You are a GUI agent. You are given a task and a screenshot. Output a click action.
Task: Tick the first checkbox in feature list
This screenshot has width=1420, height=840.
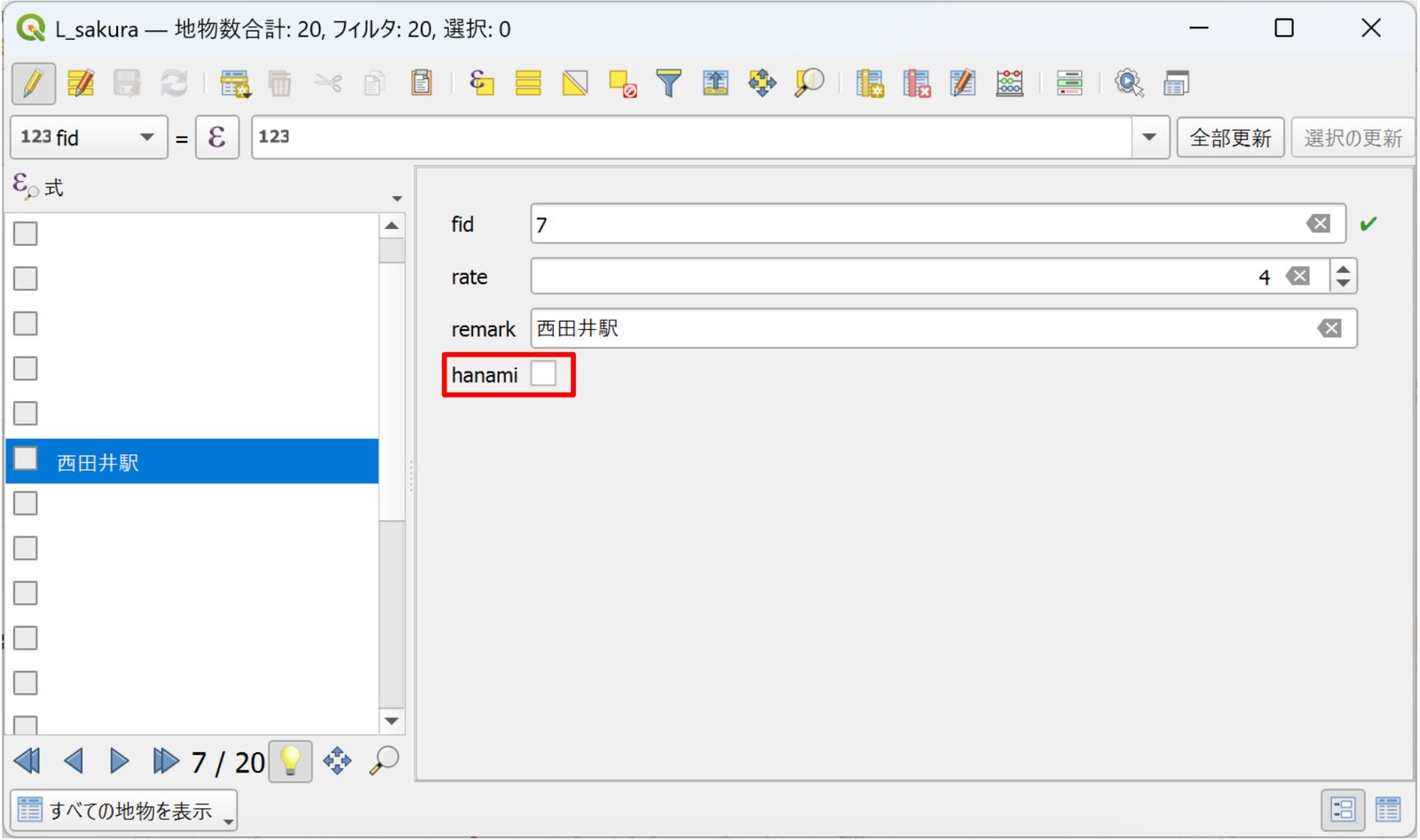click(26, 233)
